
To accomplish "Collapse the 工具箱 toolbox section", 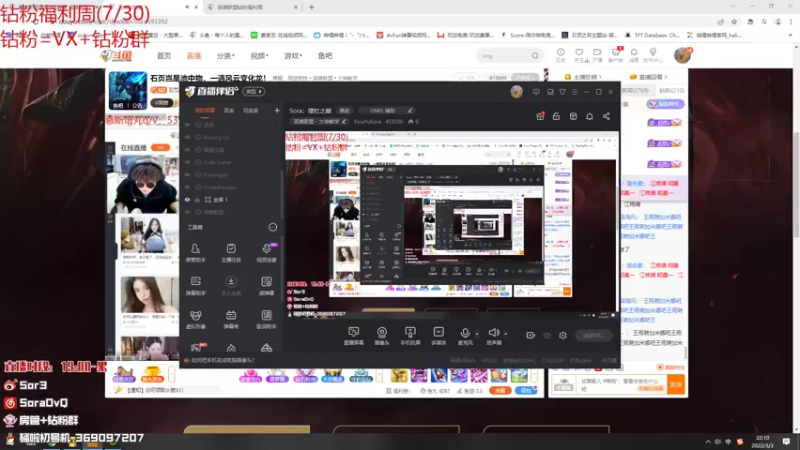I will [272, 227].
